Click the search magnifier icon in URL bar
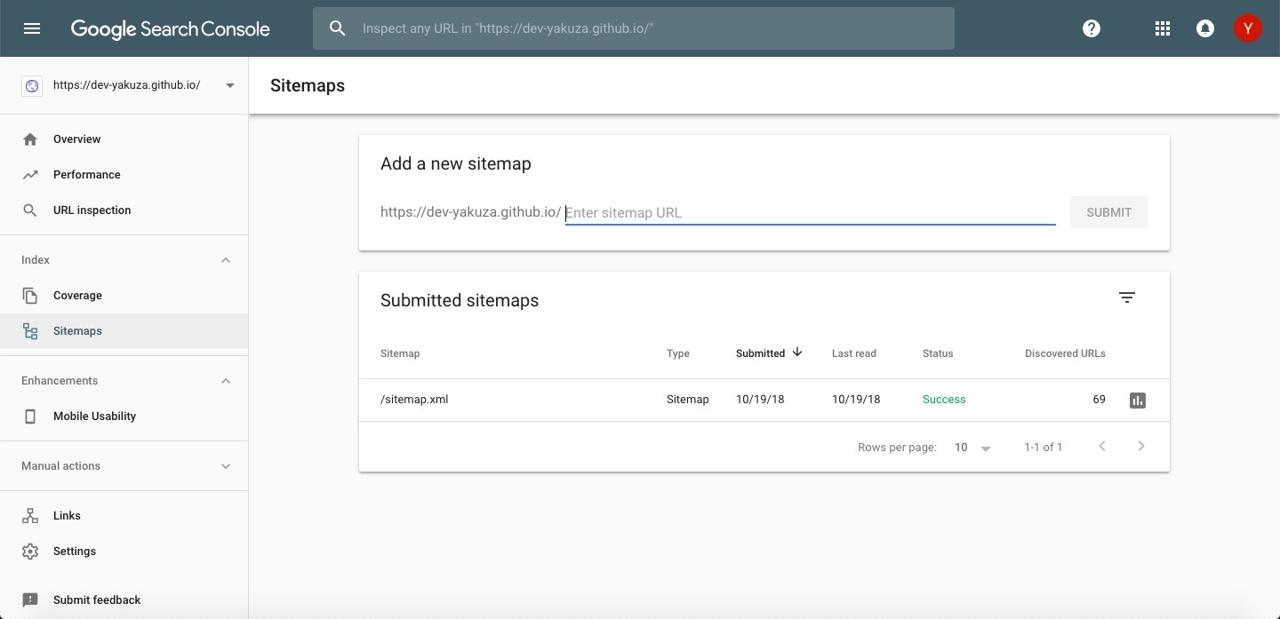Viewport: 1280px width, 619px height. (337, 28)
